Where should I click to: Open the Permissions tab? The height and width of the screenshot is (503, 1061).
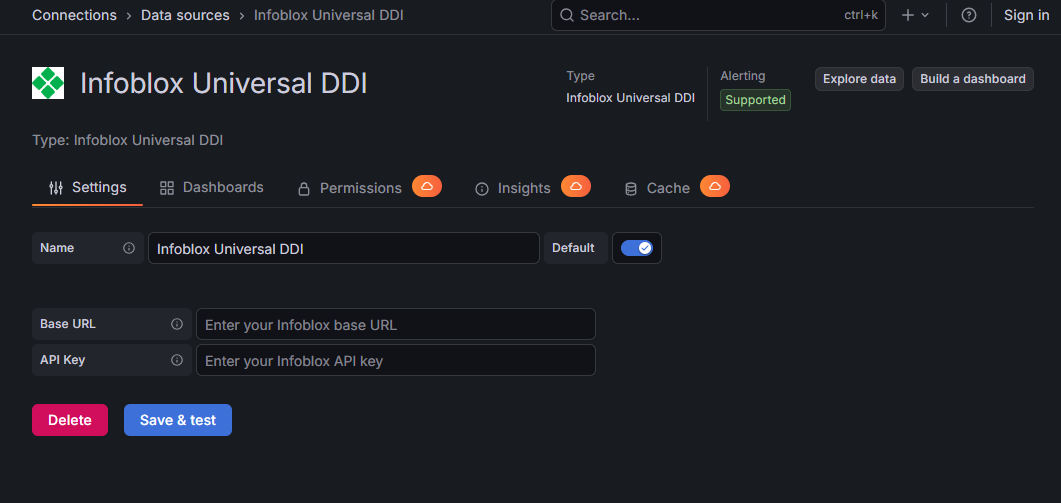pyautogui.click(x=351, y=188)
